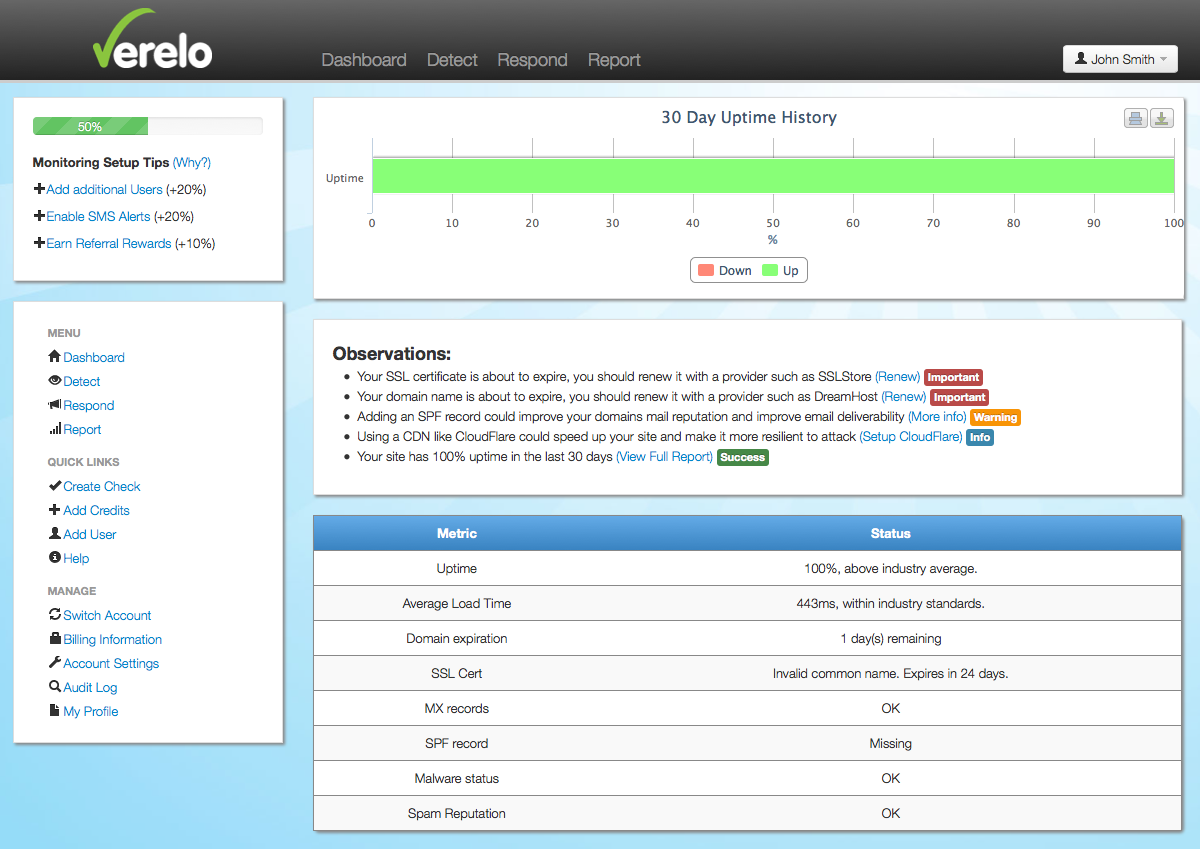The height and width of the screenshot is (849, 1200).
Task: Click the home icon beside Dashboard
Action: 55,357
